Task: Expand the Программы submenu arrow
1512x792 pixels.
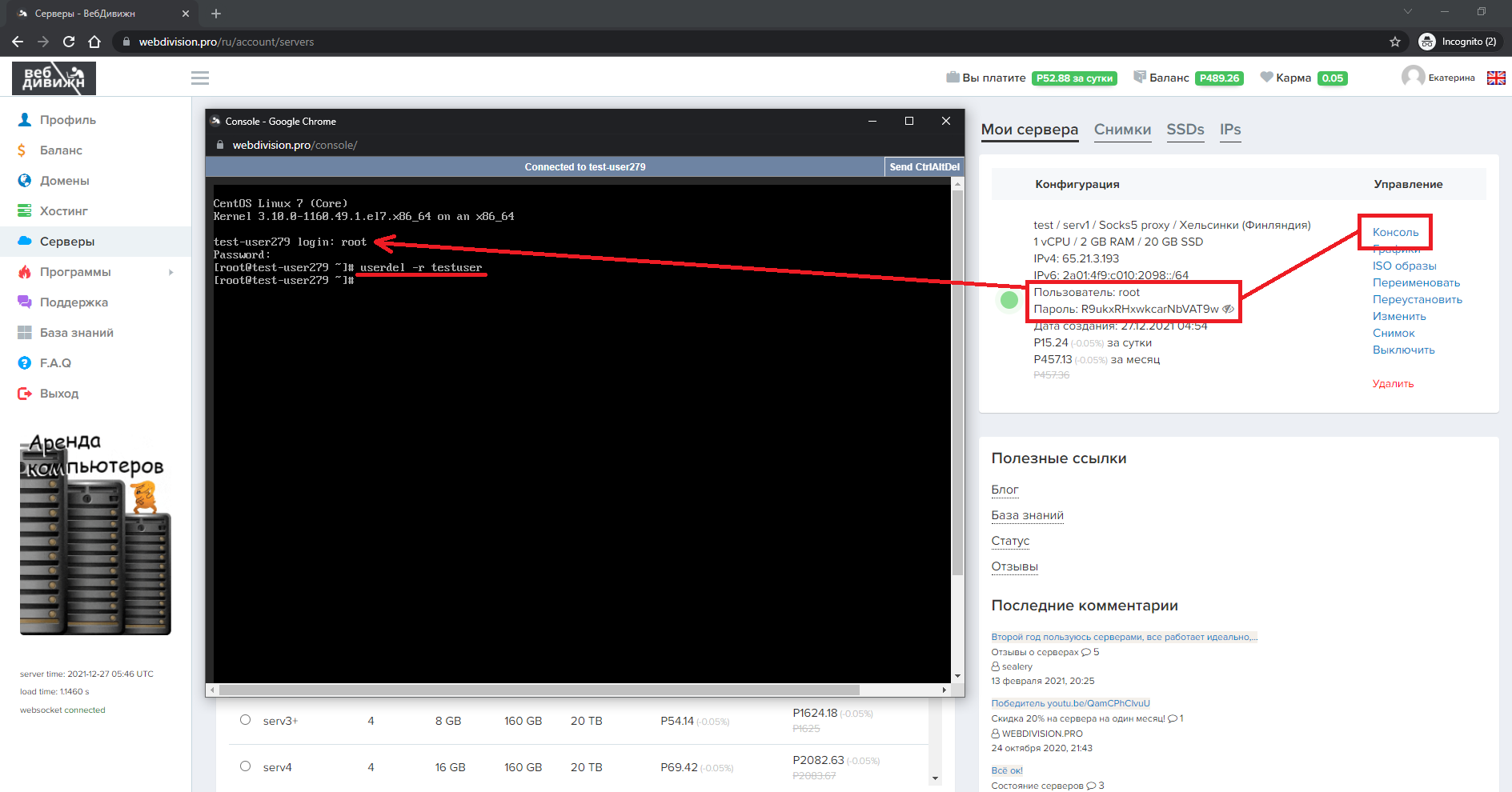Action: coord(170,272)
